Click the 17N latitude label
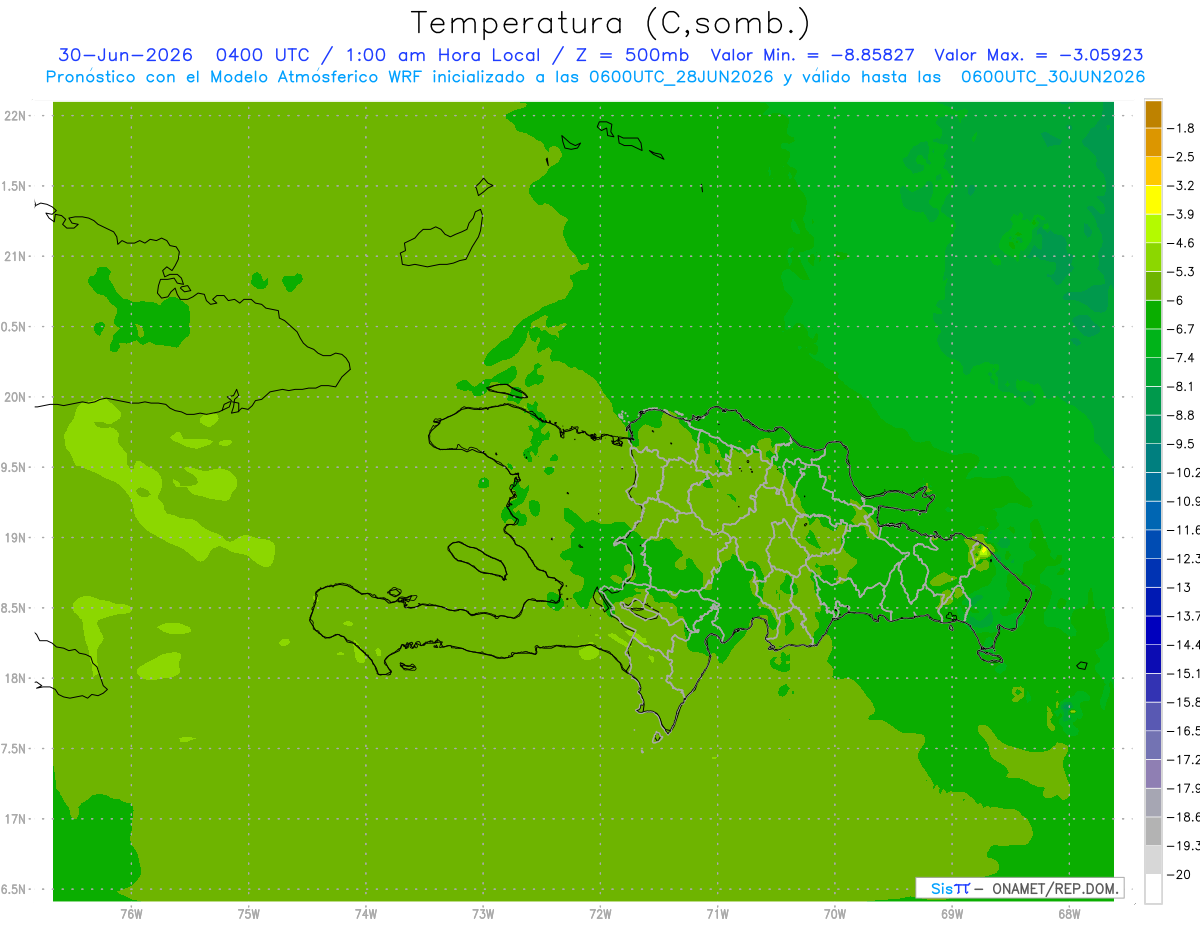The image size is (1200, 927). click(15, 820)
